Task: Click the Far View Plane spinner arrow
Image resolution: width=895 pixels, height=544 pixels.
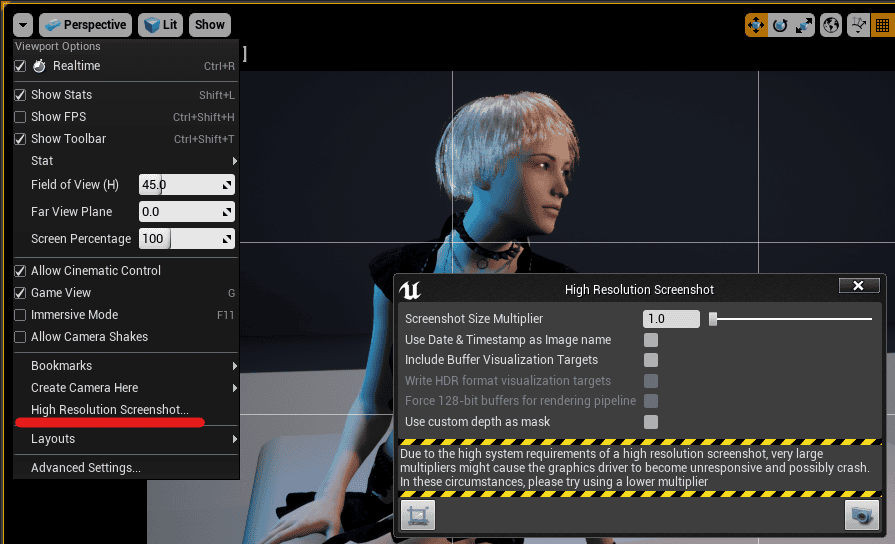Action: point(227,212)
